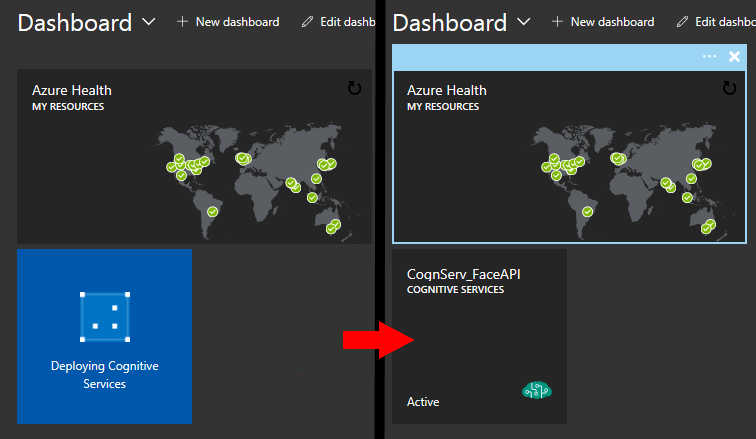Click the plus icon in the left panel
Viewport: 756px width, 439px height.
coord(182,22)
